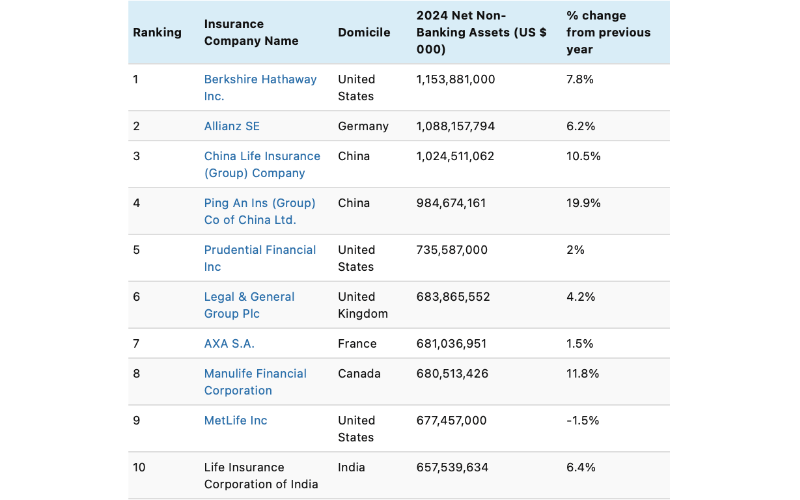This screenshot has height=500, width=800.
Task: Click the 19.9% change value
Action: point(583,203)
